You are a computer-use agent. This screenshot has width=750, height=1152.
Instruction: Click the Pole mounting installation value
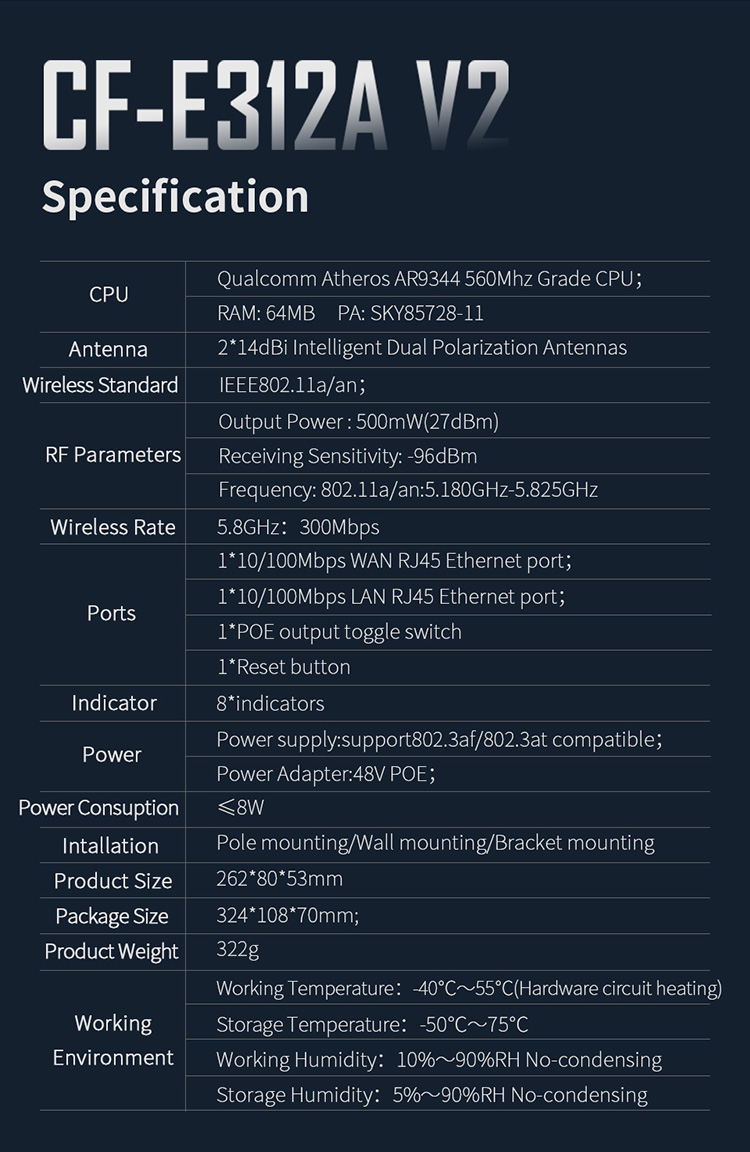coord(435,843)
